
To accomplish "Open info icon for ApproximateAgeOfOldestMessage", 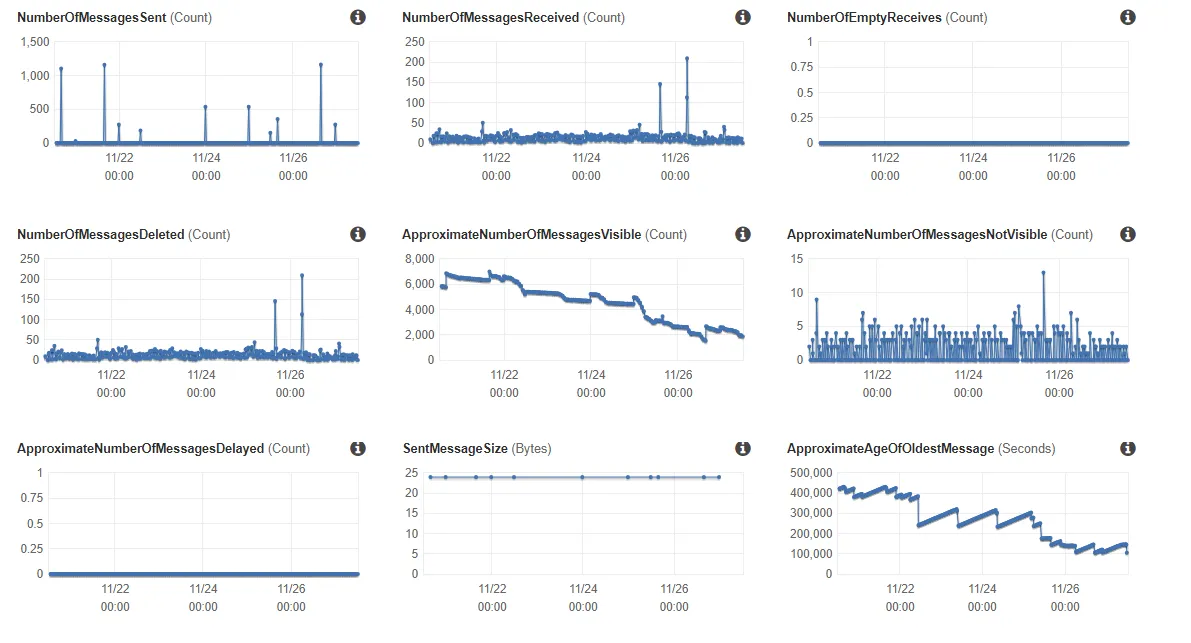I will tap(1128, 449).
